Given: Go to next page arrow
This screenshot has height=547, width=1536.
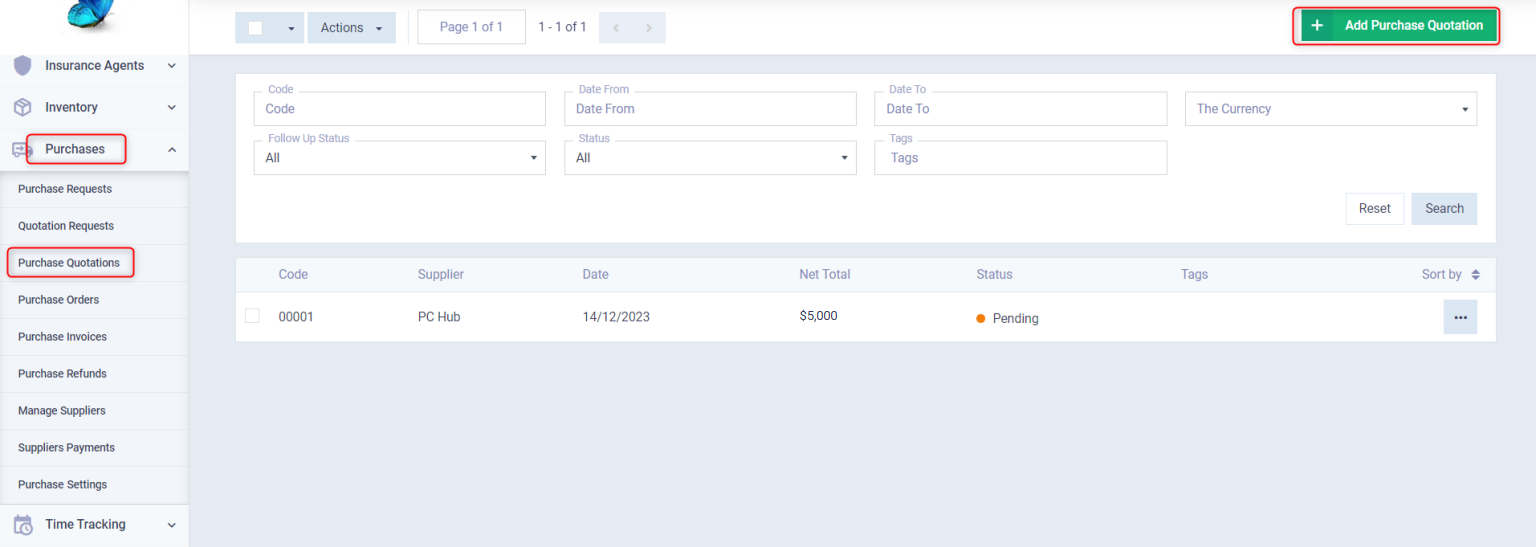Looking at the screenshot, I should tap(648, 28).
